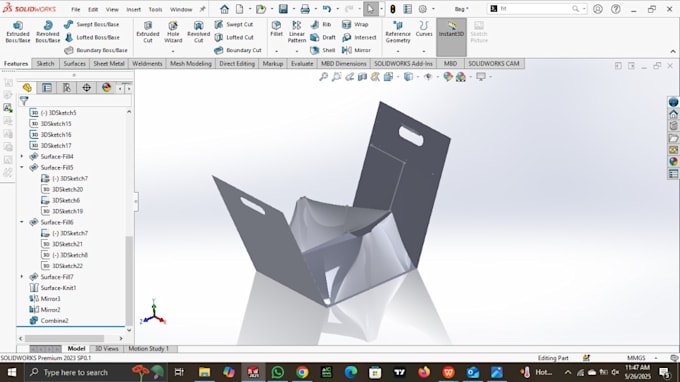Select the Lofted Cut feature

234,38
